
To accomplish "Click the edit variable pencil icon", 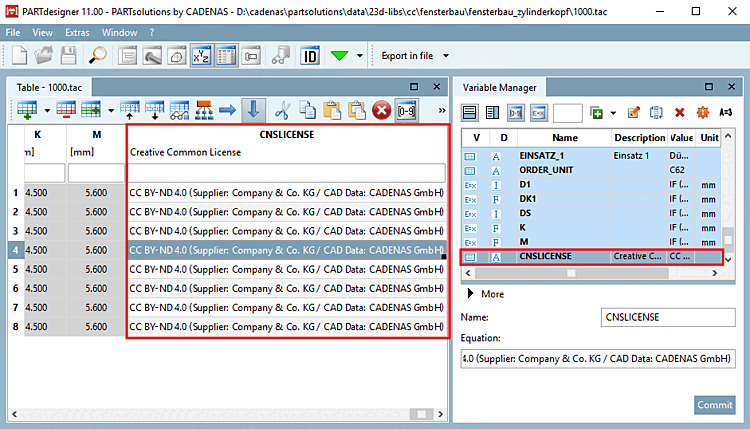I will tap(633, 112).
